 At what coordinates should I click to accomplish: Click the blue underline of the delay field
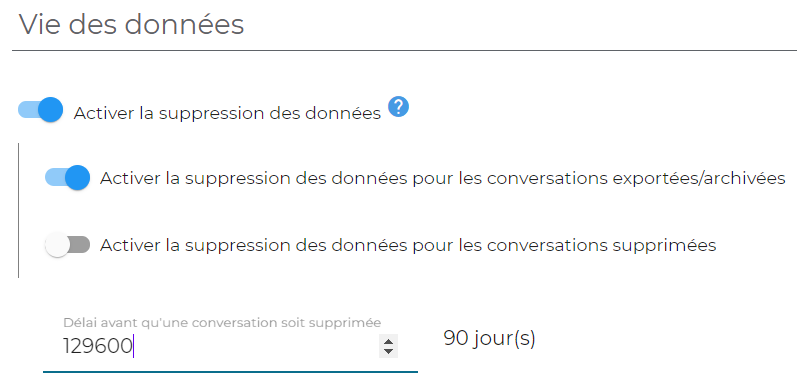tap(230, 372)
